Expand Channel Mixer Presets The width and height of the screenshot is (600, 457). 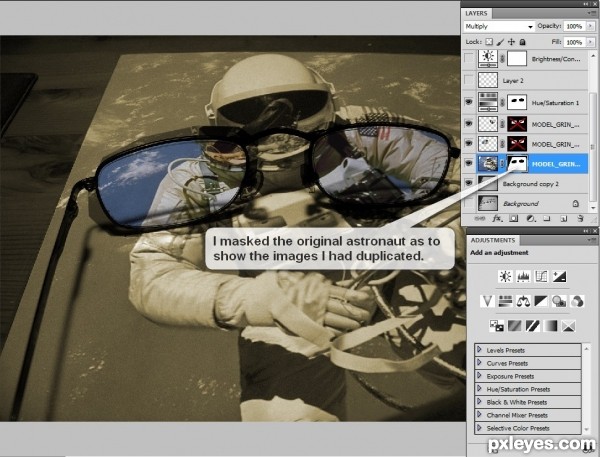click(x=479, y=415)
